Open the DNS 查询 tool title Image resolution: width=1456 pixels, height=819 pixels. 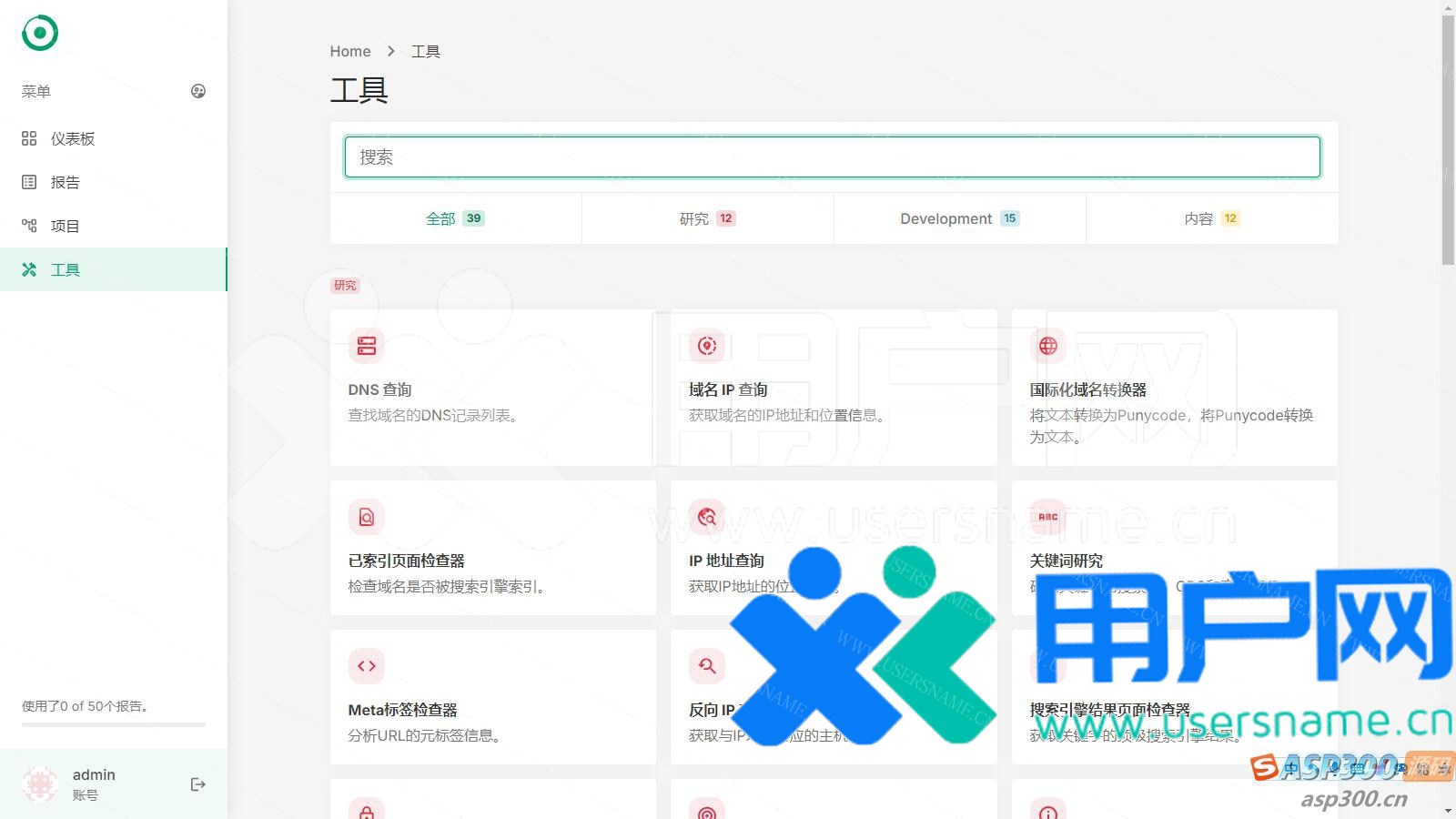tap(380, 389)
